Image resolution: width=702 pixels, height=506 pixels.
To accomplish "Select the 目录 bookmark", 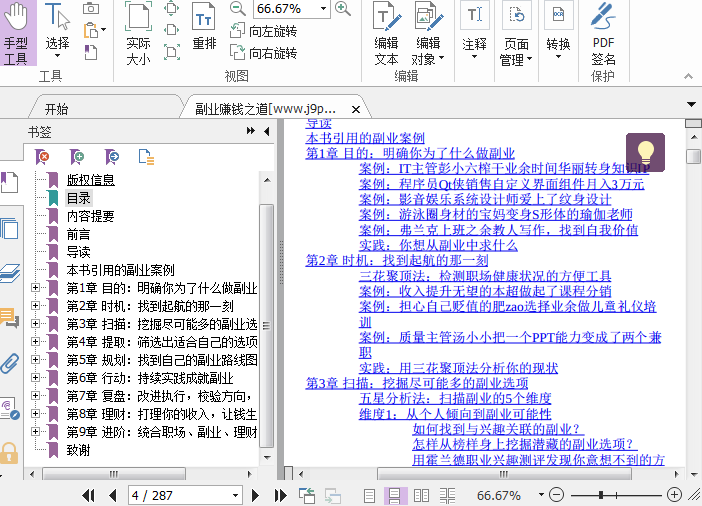I will tap(78, 198).
